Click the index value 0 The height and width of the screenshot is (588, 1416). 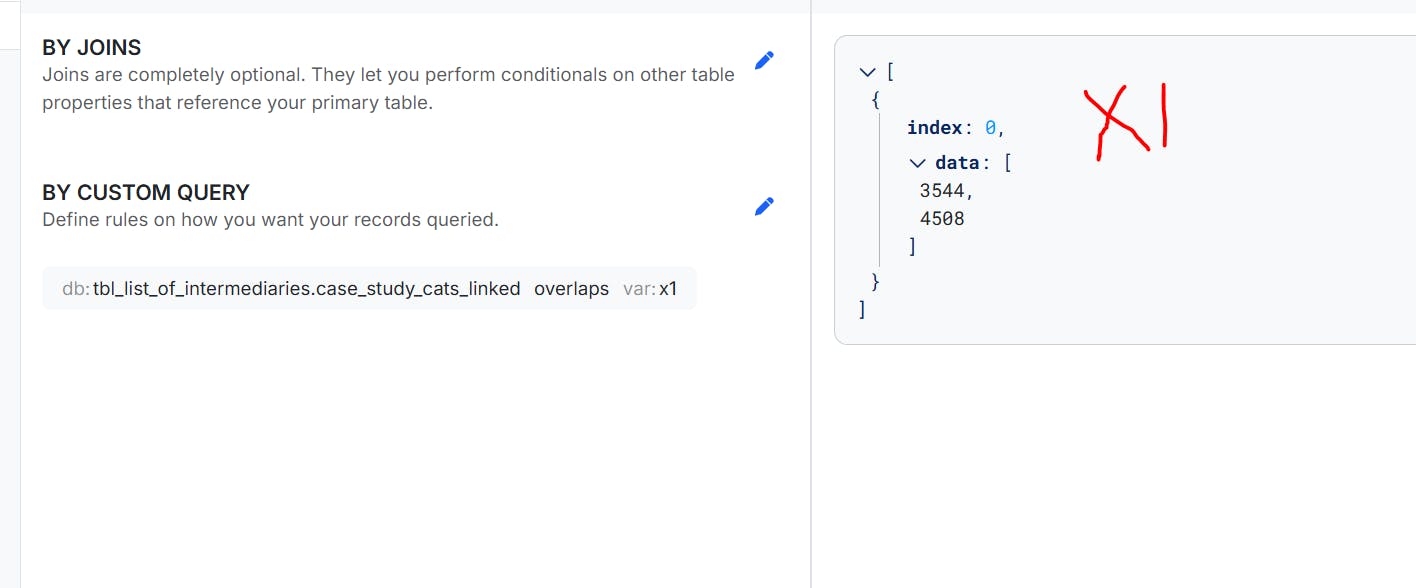[x=990, y=128]
